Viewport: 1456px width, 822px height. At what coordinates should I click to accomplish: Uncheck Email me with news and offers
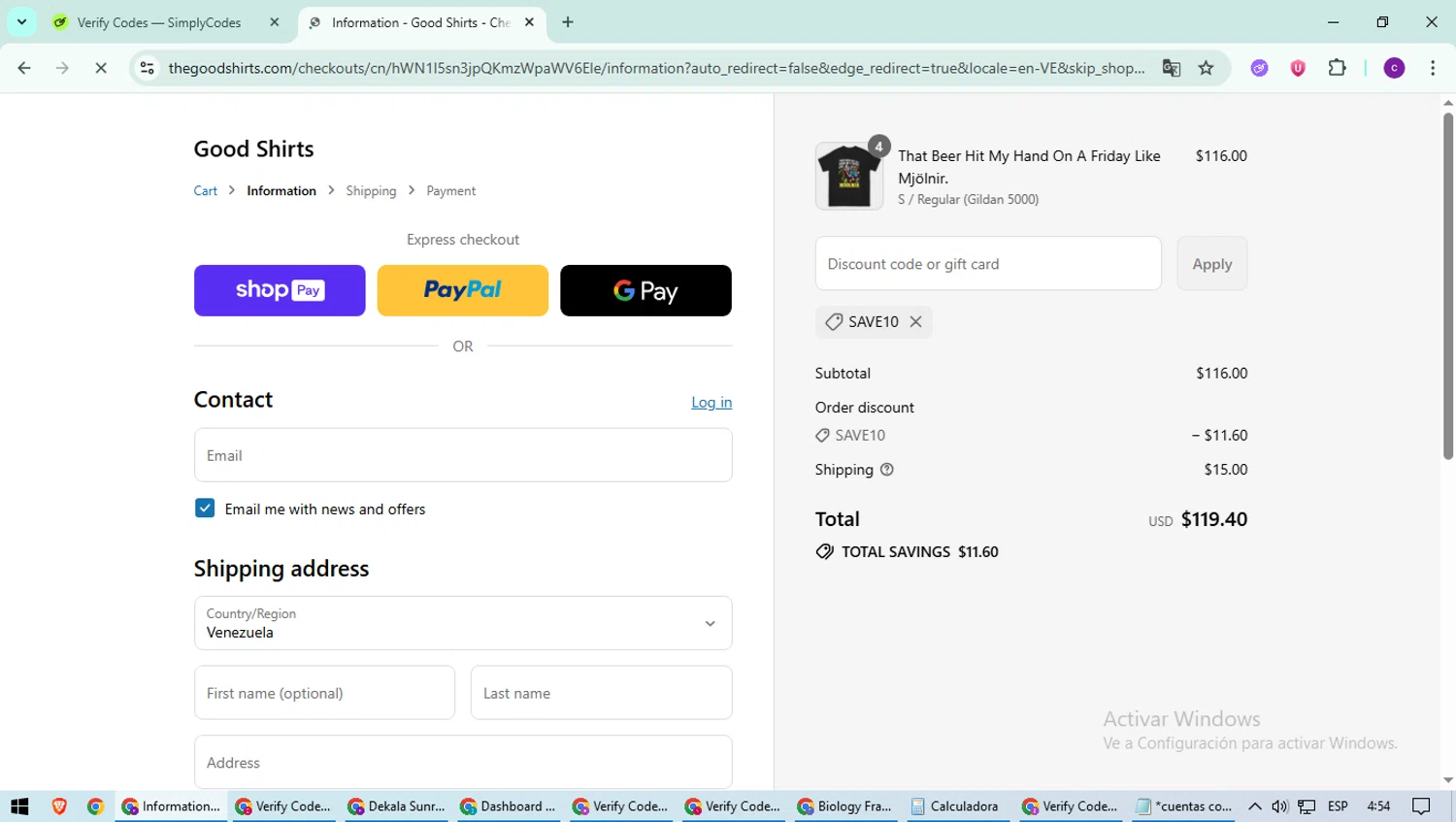[205, 509]
